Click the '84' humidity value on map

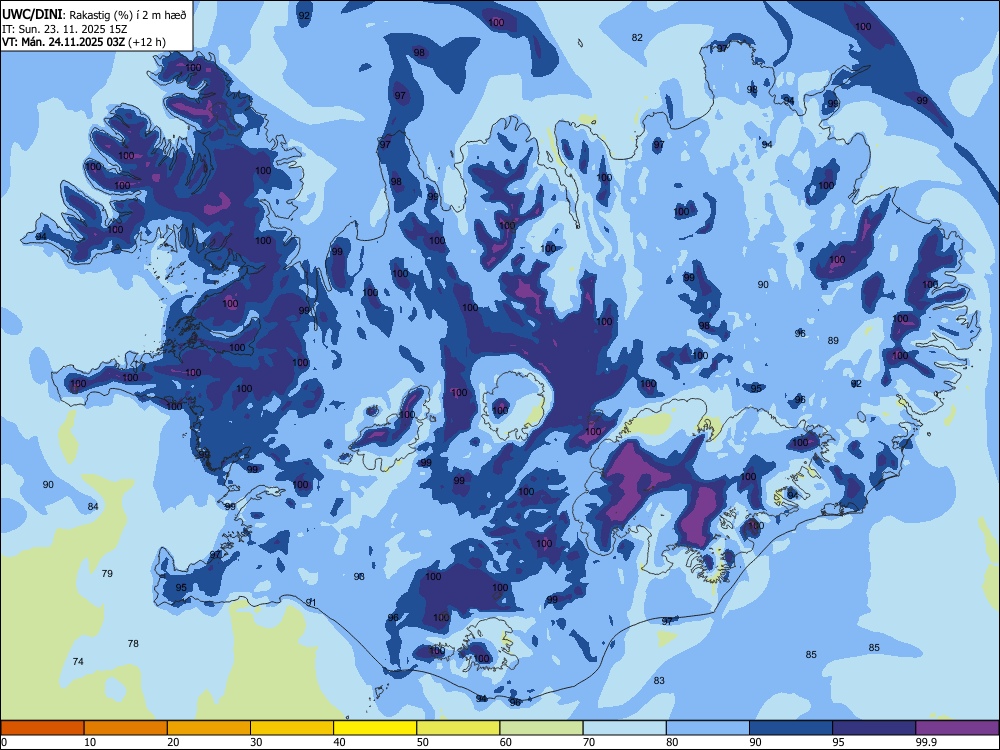[93, 506]
